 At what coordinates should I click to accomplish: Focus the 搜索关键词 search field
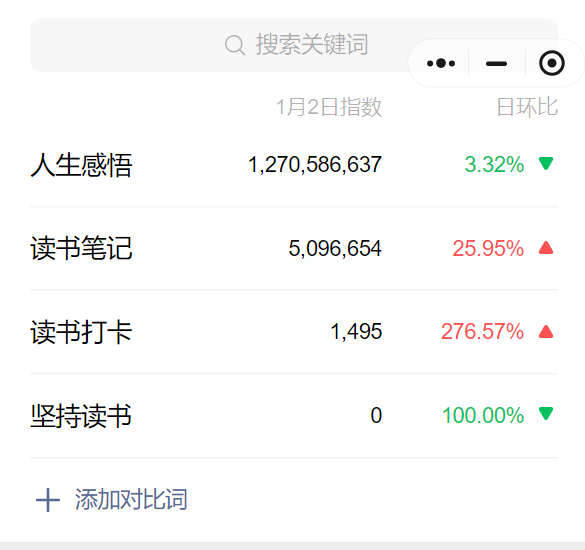[294, 45]
